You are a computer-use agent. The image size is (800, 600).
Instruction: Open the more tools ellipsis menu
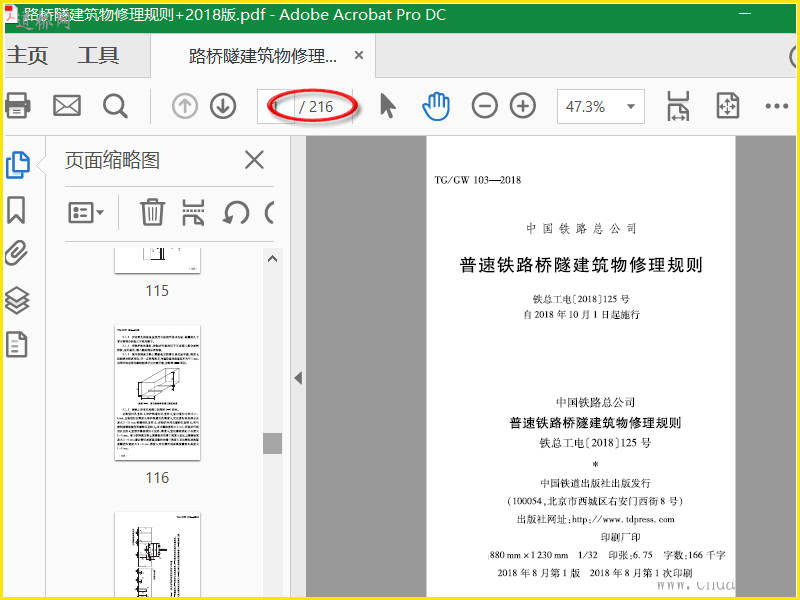coord(777,106)
